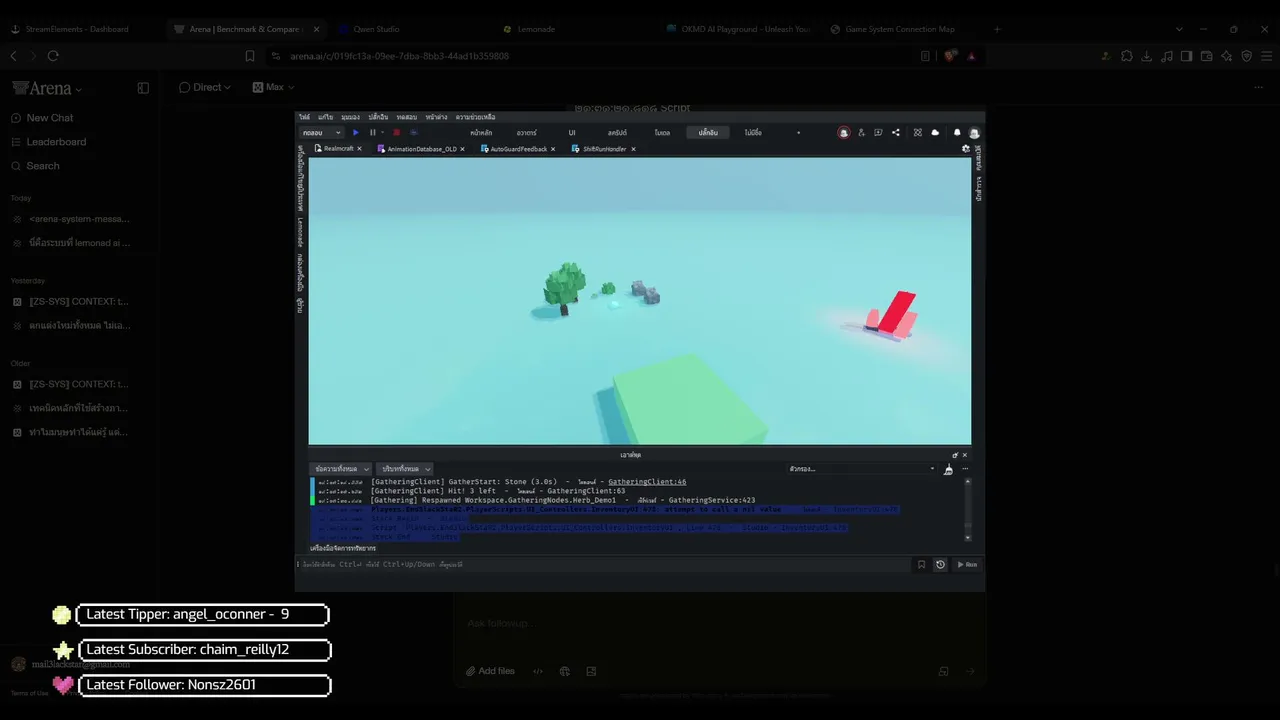Close the AnimationDatabase_OLD tab

pyautogui.click(x=462, y=149)
